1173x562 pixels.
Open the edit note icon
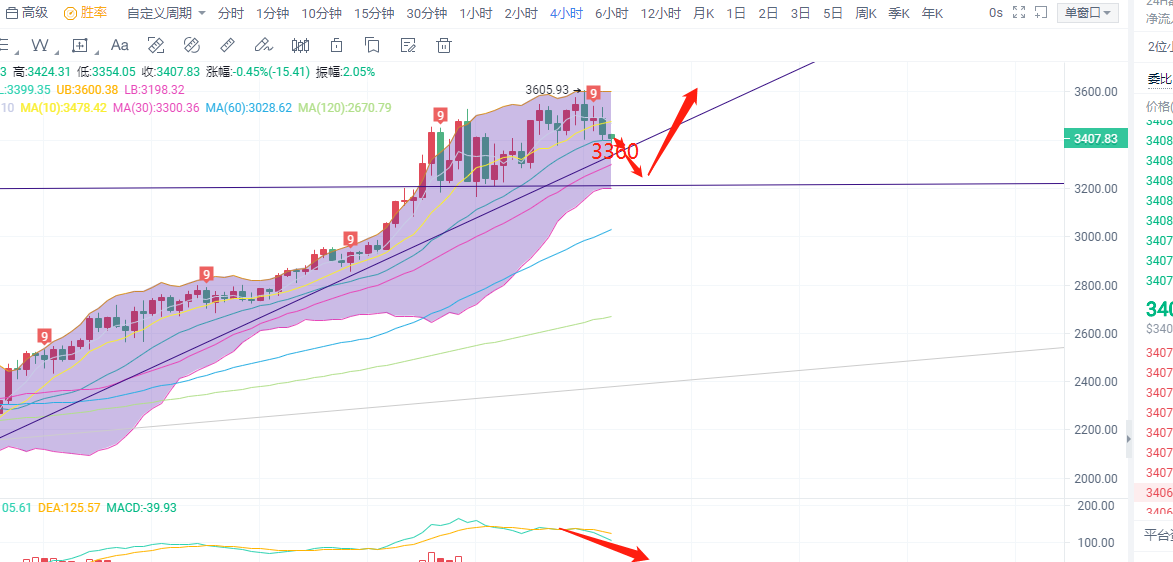tap(408, 46)
